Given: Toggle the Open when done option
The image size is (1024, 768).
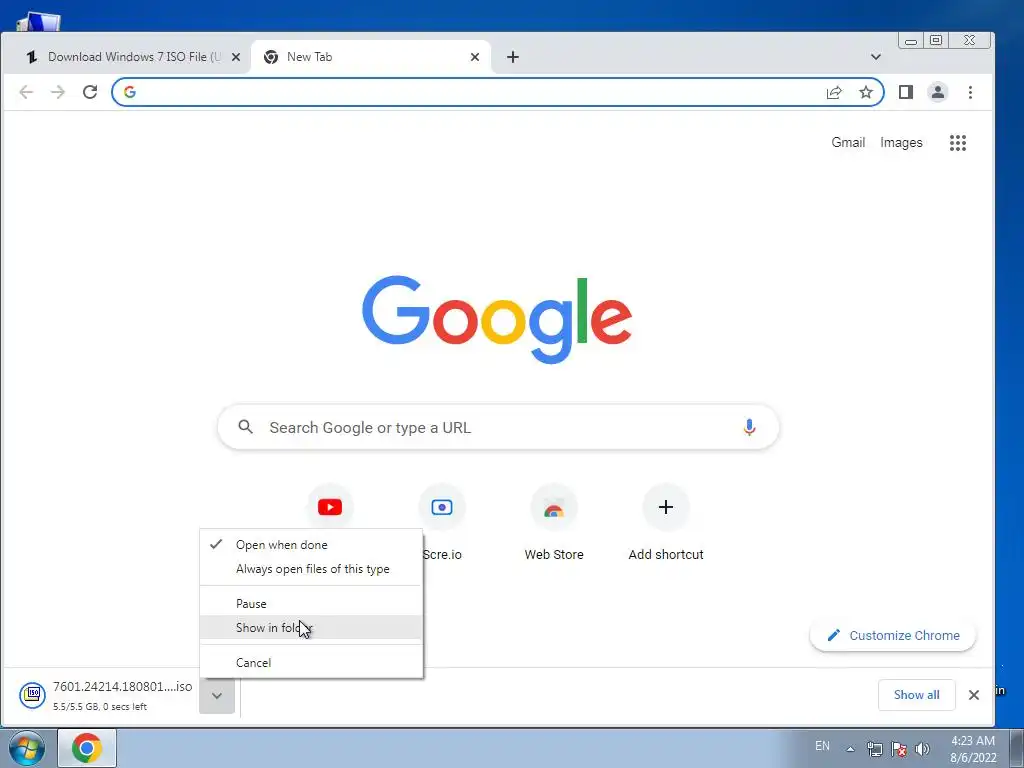Looking at the screenshot, I should 312,545.
